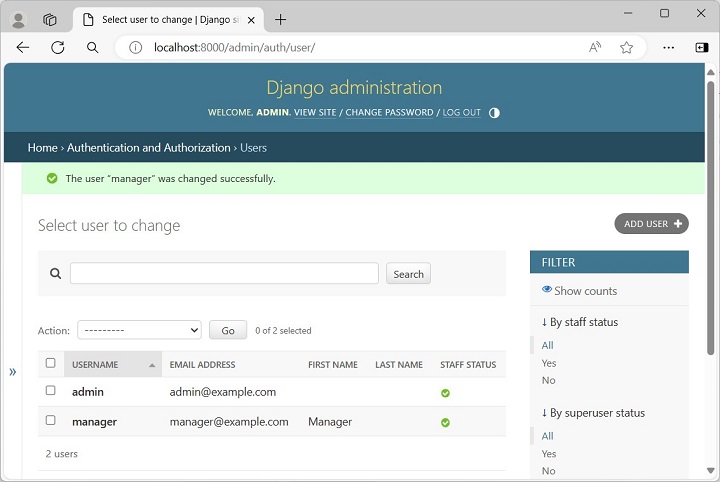720x482 pixels.
Task: Click the Add user button
Action: tap(651, 224)
